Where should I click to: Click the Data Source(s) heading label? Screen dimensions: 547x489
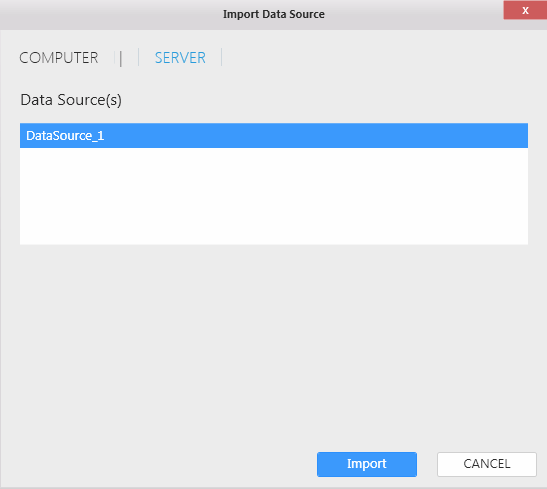71,100
